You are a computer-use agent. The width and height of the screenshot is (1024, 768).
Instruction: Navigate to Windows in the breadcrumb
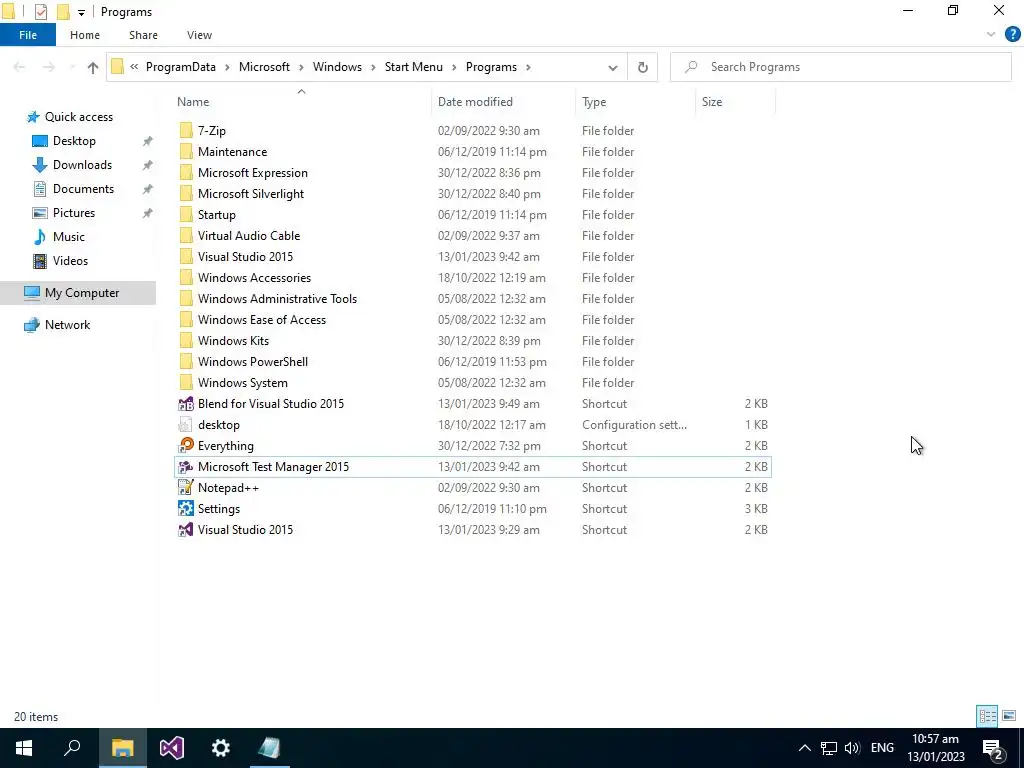click(337, 67)
